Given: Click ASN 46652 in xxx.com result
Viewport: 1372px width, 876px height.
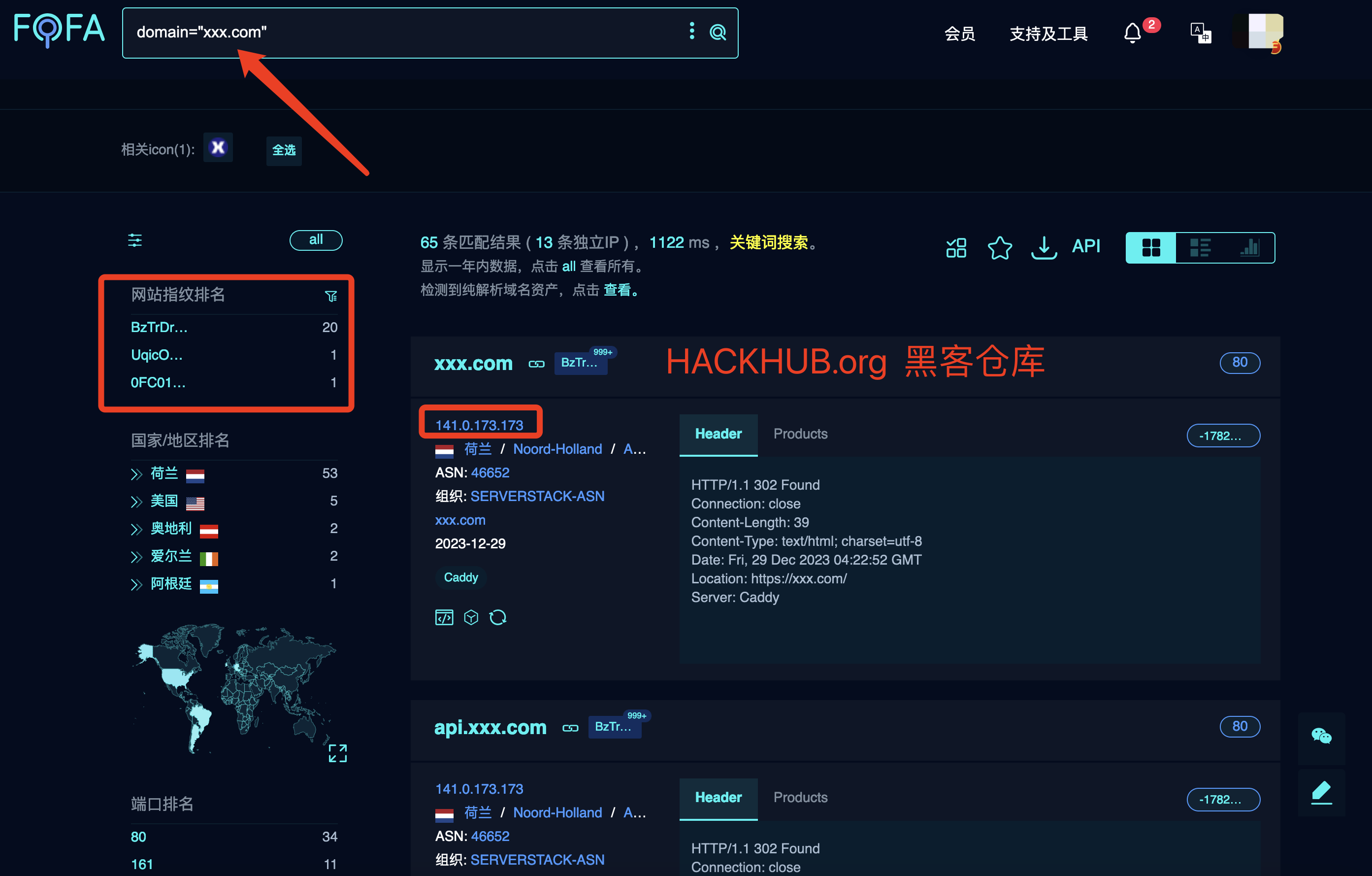Looking at the screenshot, I should pyautogui.click(x=490, y=472).
